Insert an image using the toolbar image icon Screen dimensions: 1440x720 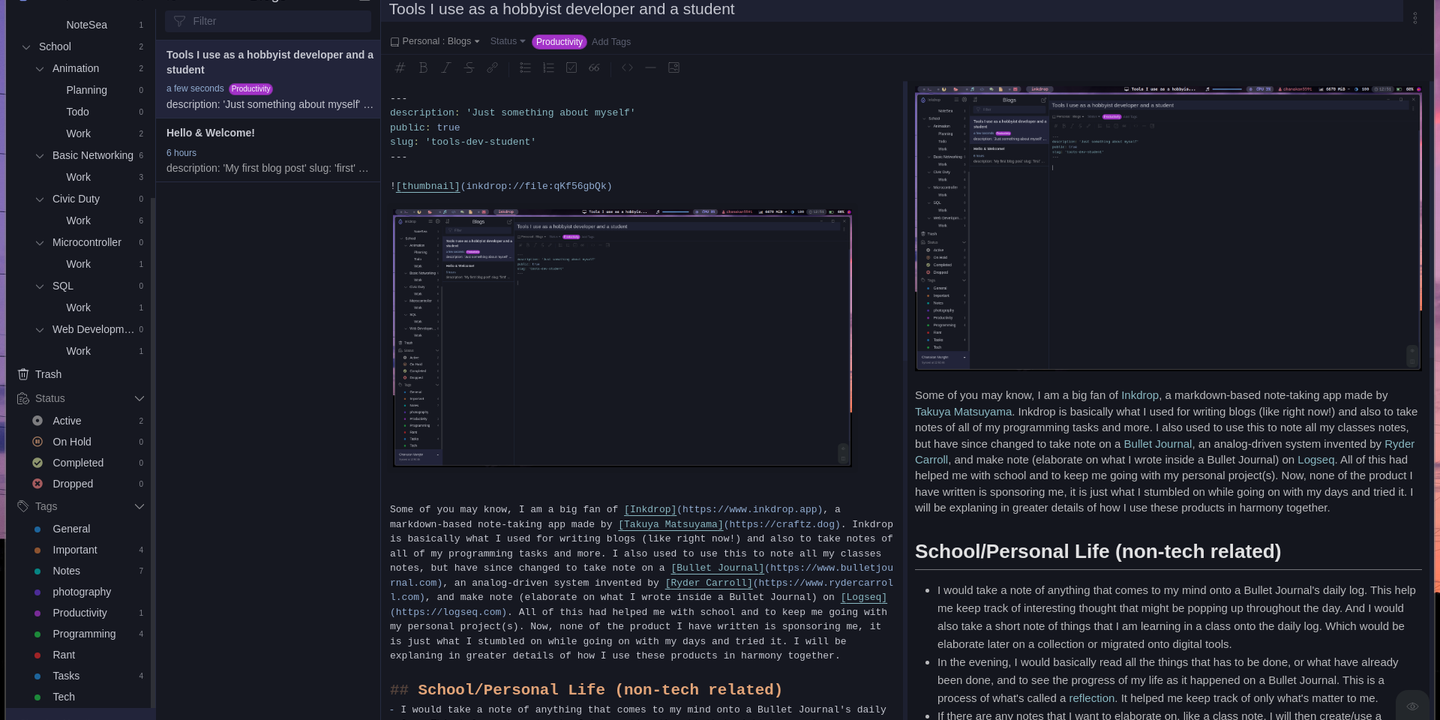(673, 68)
